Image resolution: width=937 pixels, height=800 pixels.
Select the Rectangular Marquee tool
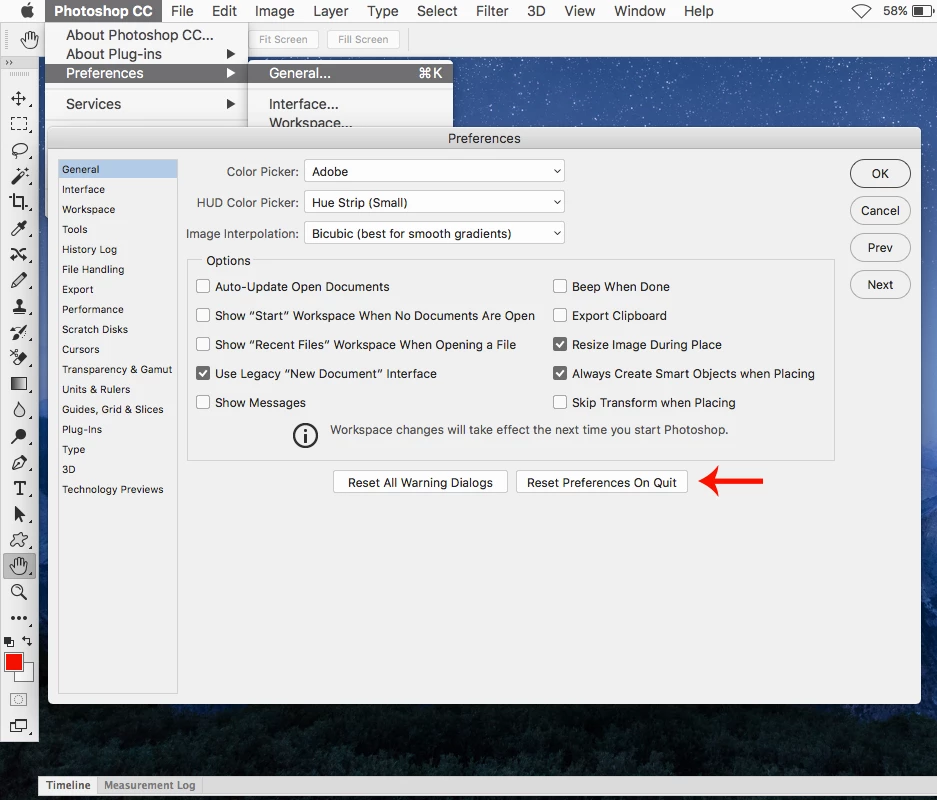[19, 124]
